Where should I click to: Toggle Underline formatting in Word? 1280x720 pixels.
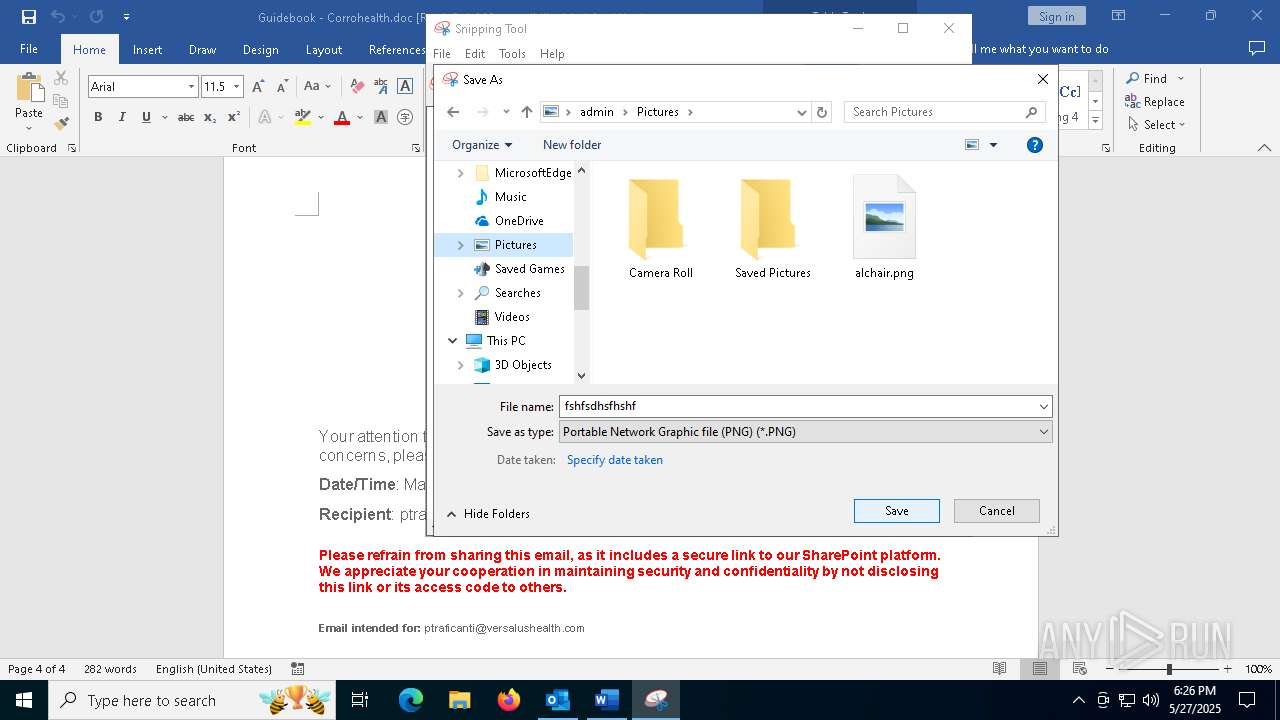click(146, 117)
